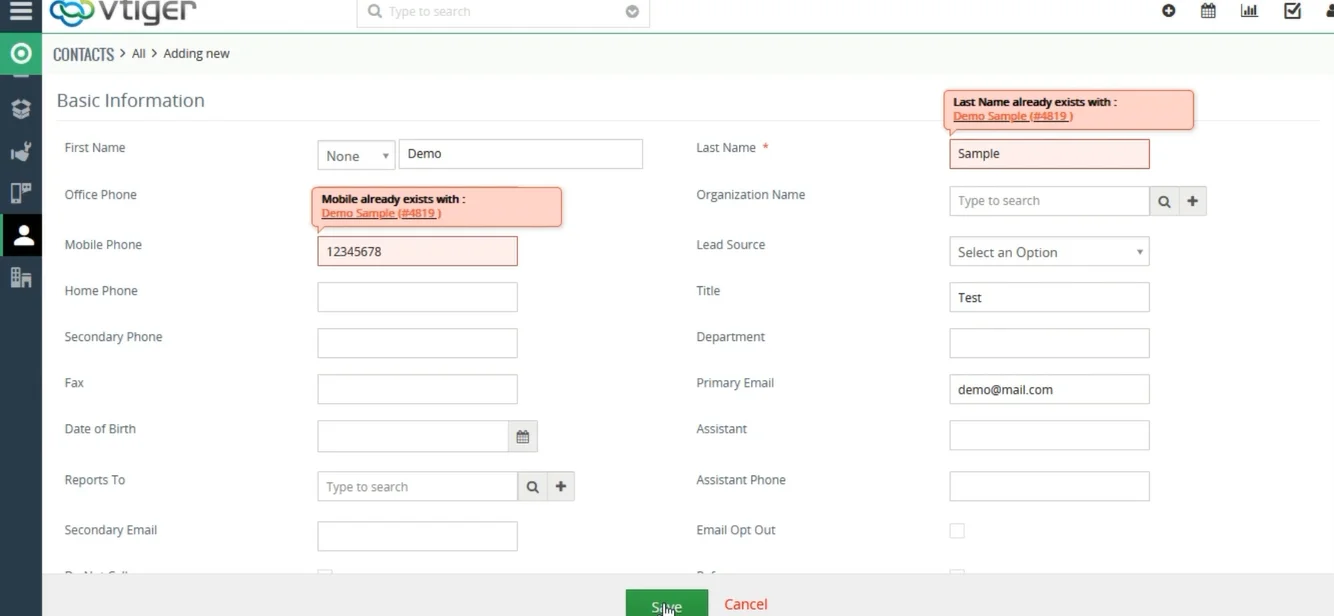The height and width of the screenshot is (616, 1334).
Task: Open the calendar icon in top bar
Action: [x=1208, y=11]
